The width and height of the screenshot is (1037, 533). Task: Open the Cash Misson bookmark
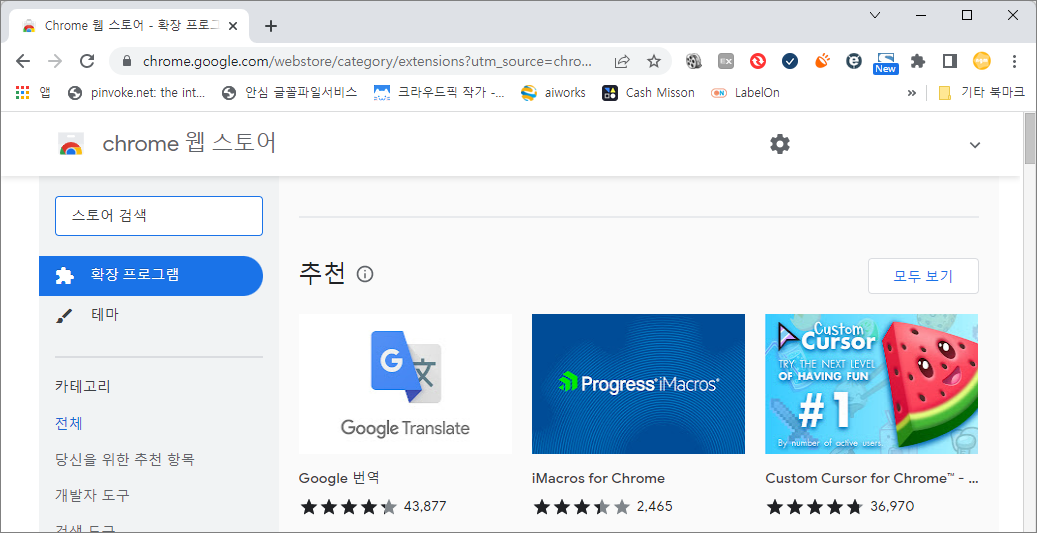(648, 93)
